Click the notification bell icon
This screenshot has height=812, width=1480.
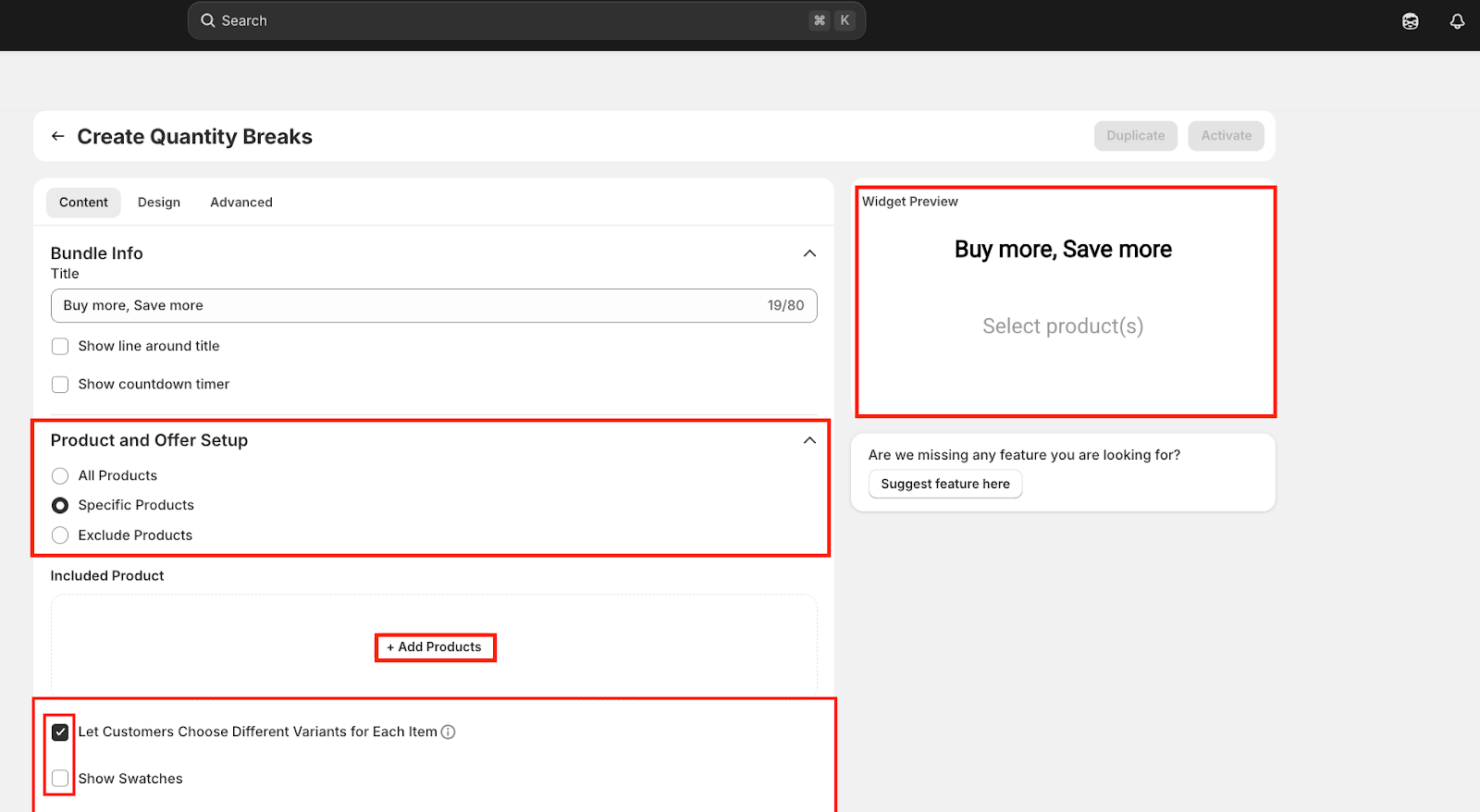(1457, 21)
